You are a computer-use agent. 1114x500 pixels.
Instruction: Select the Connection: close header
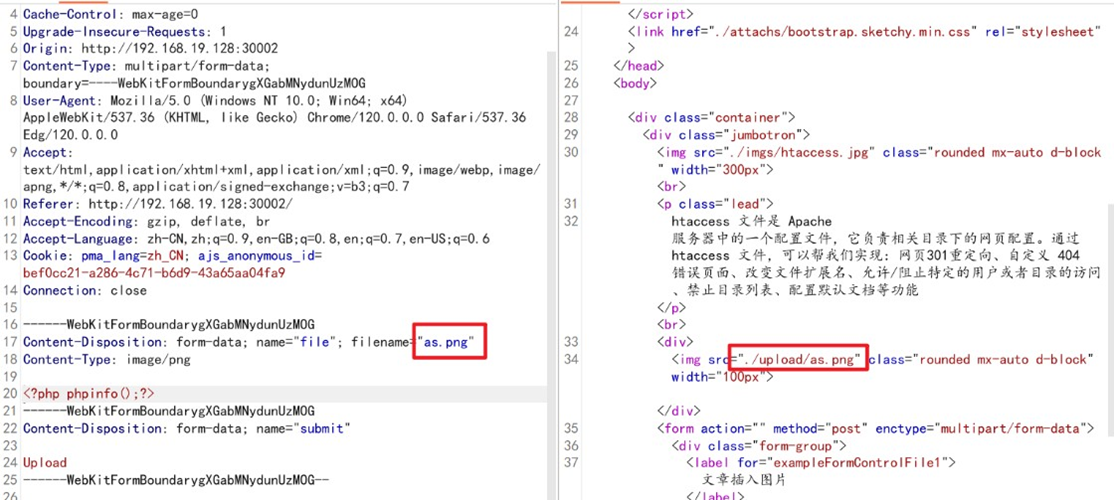tap(85, 290)
